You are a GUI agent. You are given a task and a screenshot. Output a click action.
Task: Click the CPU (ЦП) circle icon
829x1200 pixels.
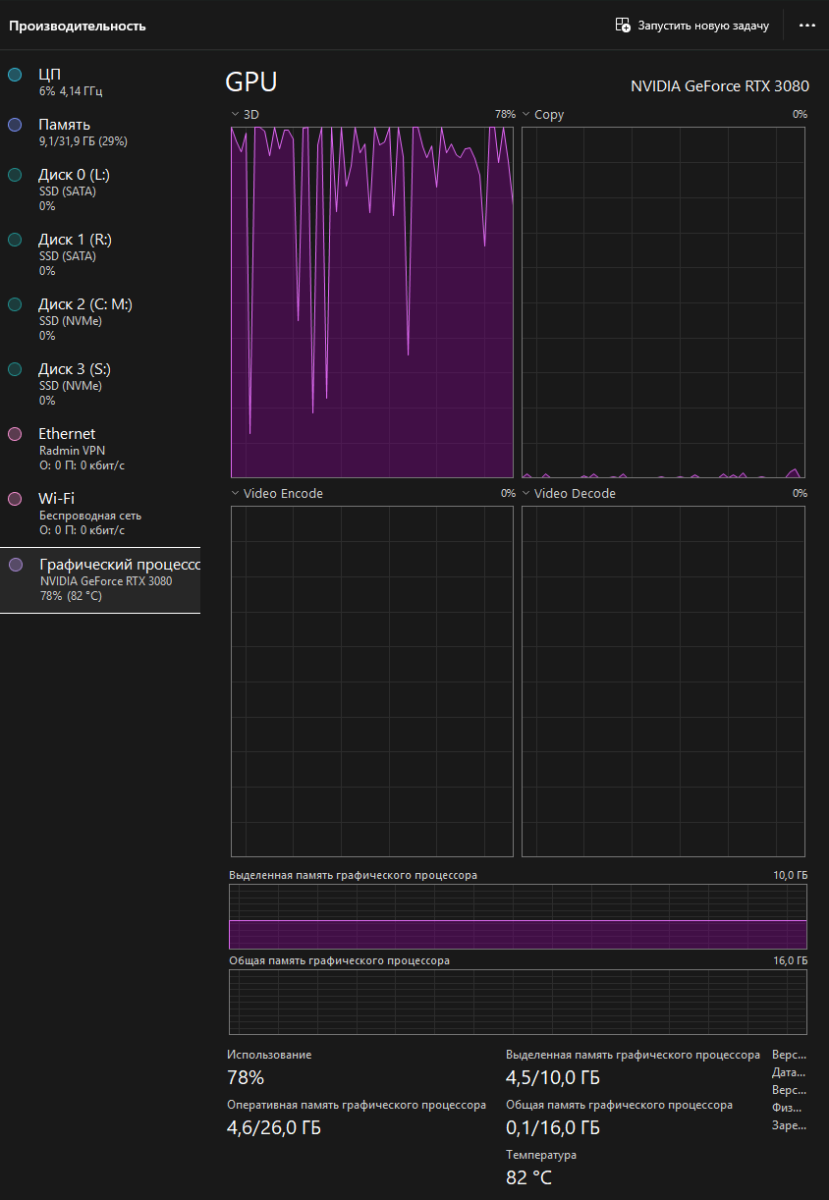pyautogui.click(x=15, y=75)
